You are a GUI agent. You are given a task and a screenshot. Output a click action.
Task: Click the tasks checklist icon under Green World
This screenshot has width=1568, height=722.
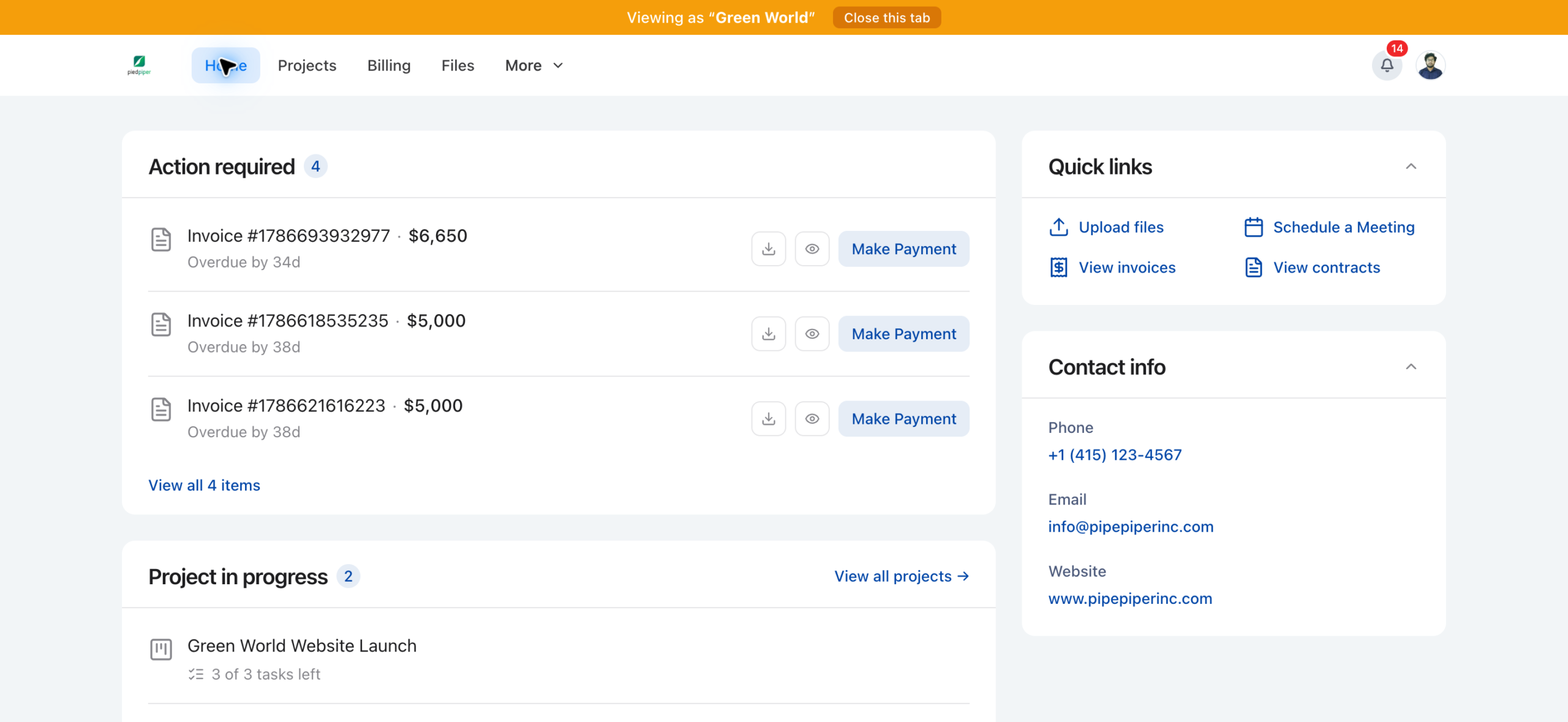point(196,674)
